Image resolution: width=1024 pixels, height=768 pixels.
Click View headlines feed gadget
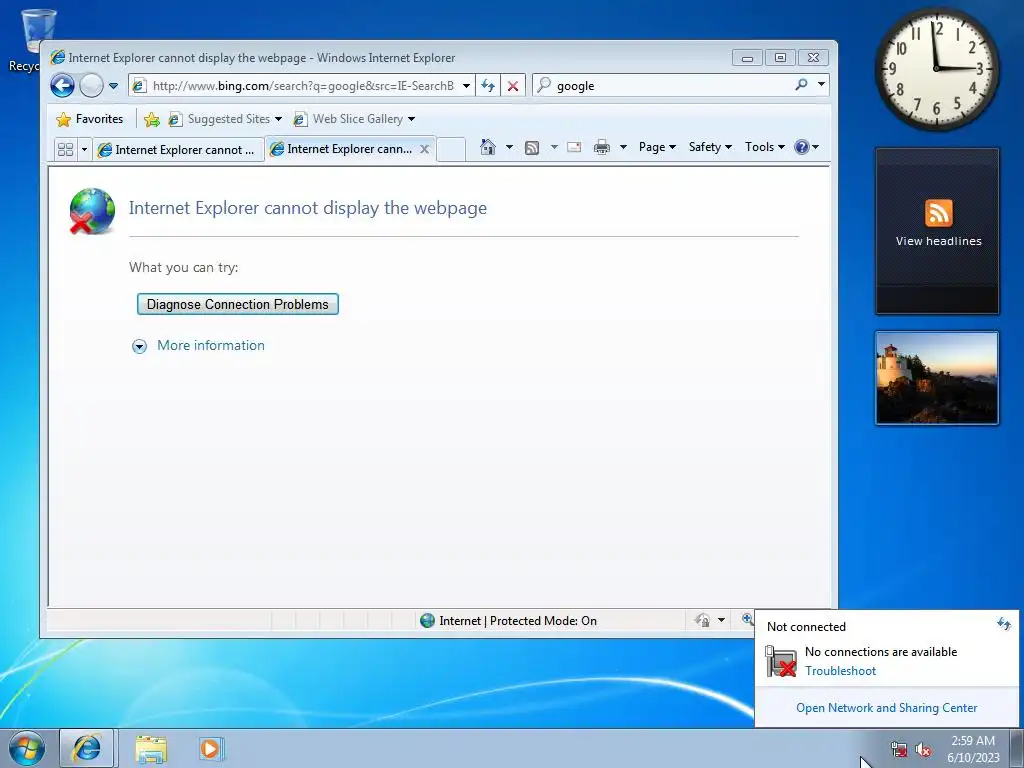(938, 231)
